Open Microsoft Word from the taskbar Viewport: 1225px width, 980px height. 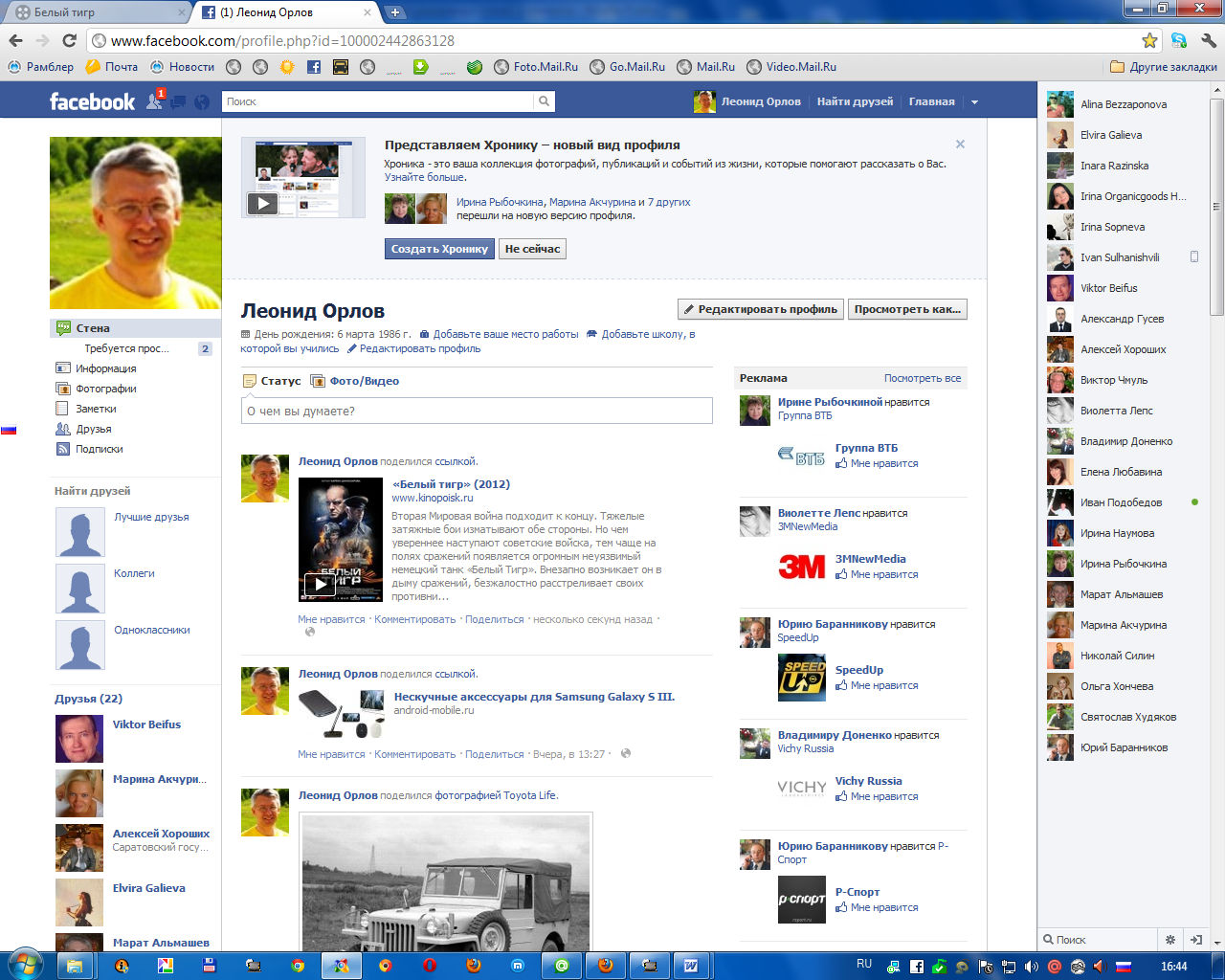pyautogui.click(x=690, y=966)
